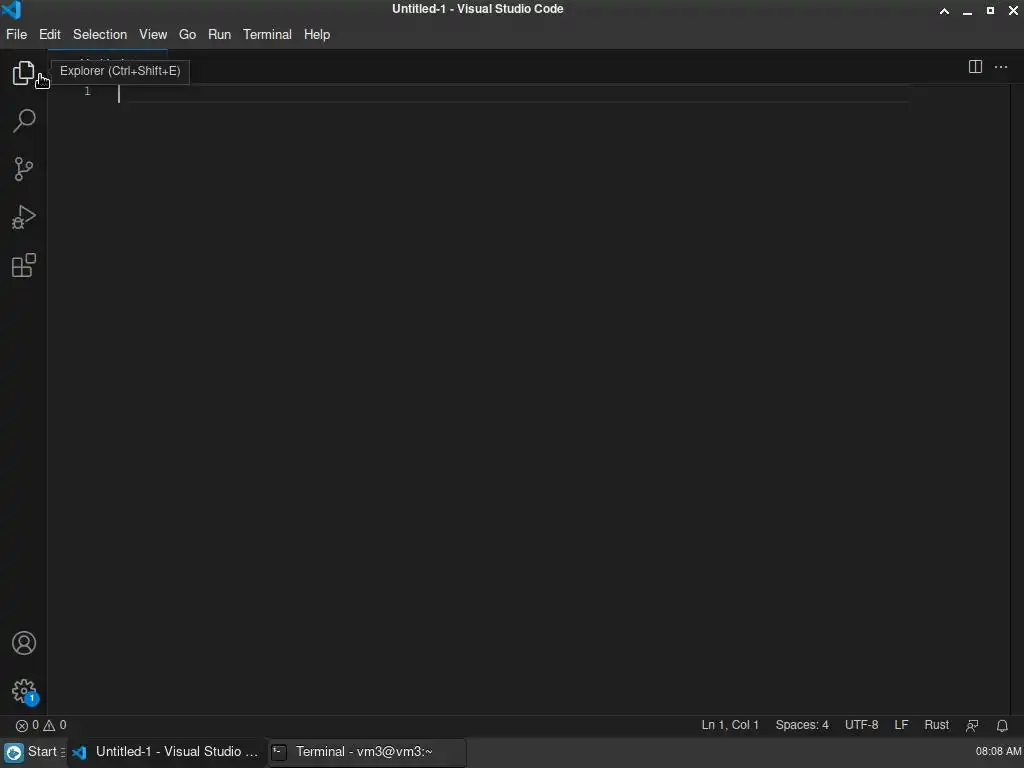Screen dimensions: 1024x768
Task: Open the Go menu
Action: pos(187,35)
